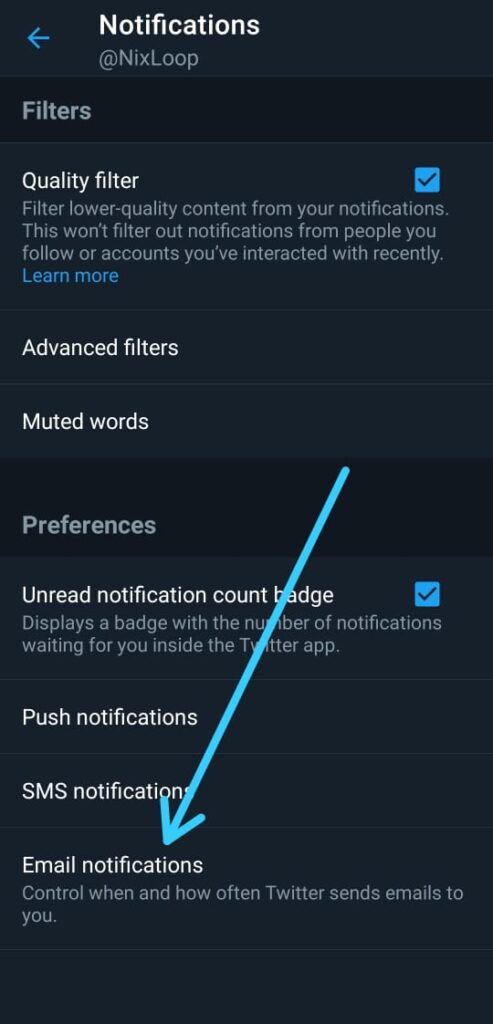Go back using the left arrow icon

coord(39,39)
